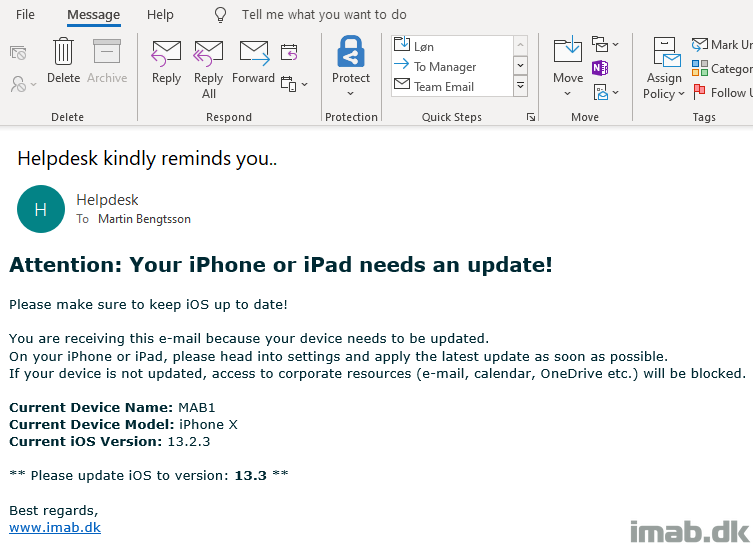This screenshot has height=544, width=753.
Task: Open the Actions dropdown in Move group
Action: point(605,92)
